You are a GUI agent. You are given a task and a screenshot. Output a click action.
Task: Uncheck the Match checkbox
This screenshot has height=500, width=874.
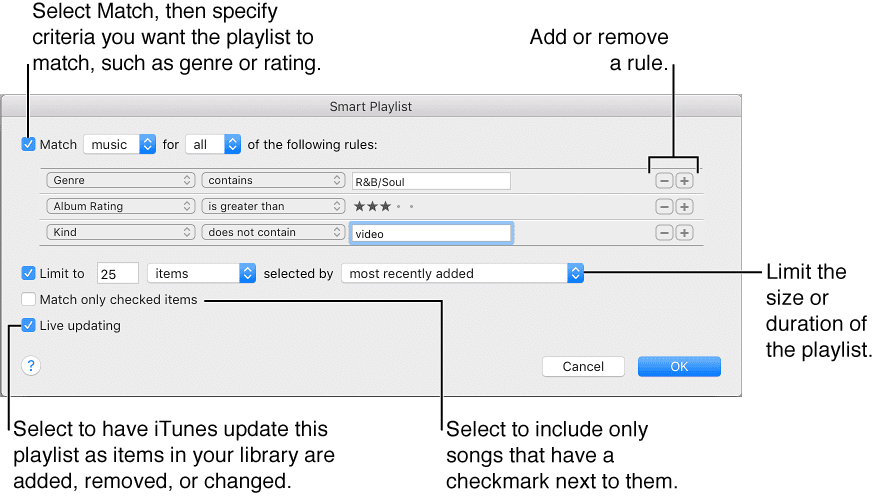click(28, 144)
